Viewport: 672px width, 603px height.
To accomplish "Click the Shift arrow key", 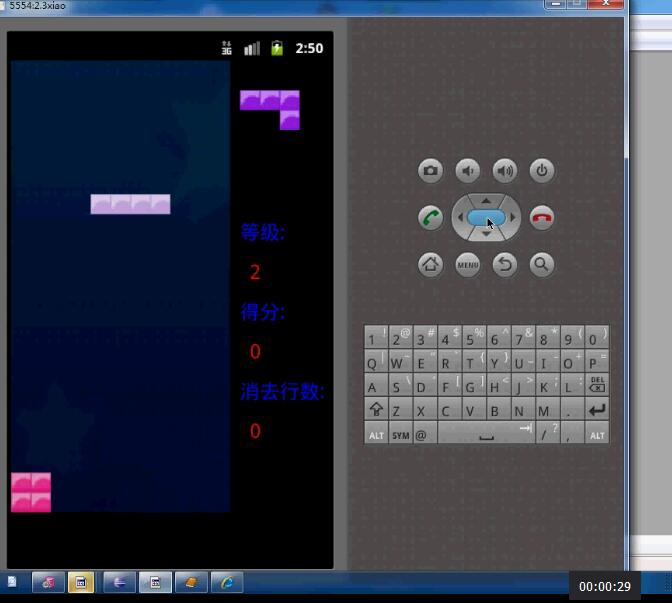I will tap(376, 409).
